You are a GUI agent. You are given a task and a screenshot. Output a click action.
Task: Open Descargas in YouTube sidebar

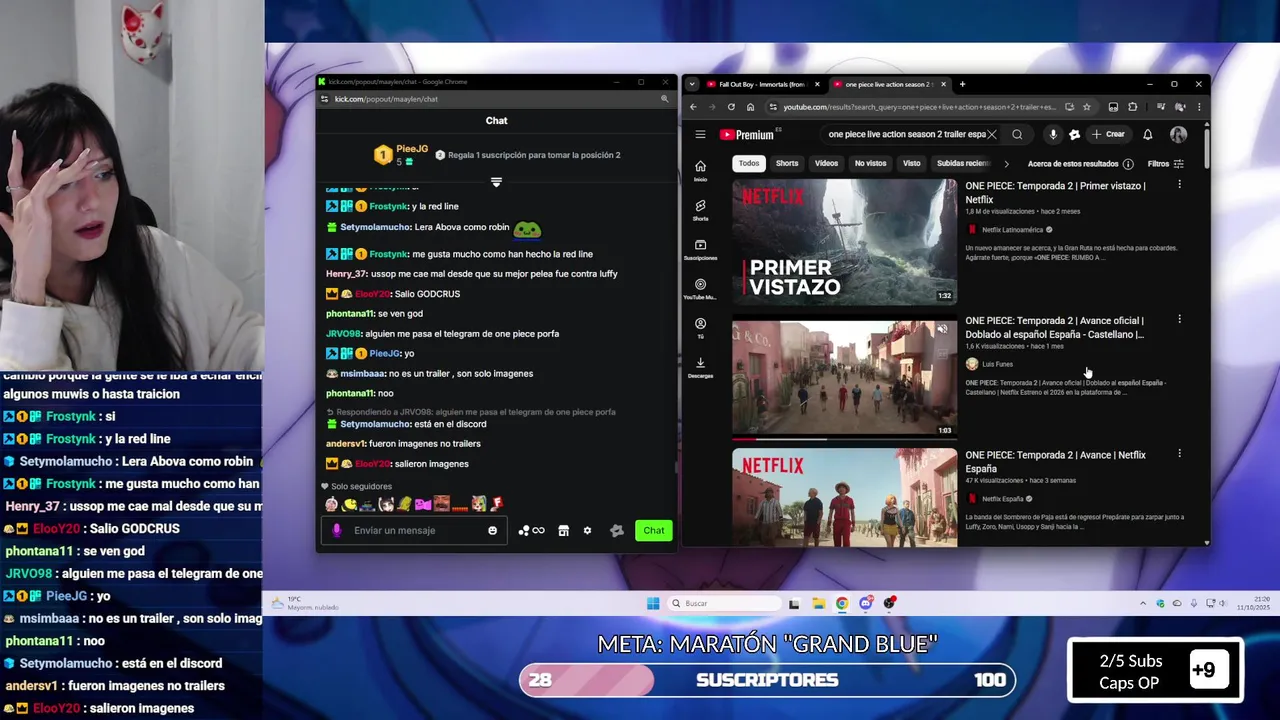point(700,367)
